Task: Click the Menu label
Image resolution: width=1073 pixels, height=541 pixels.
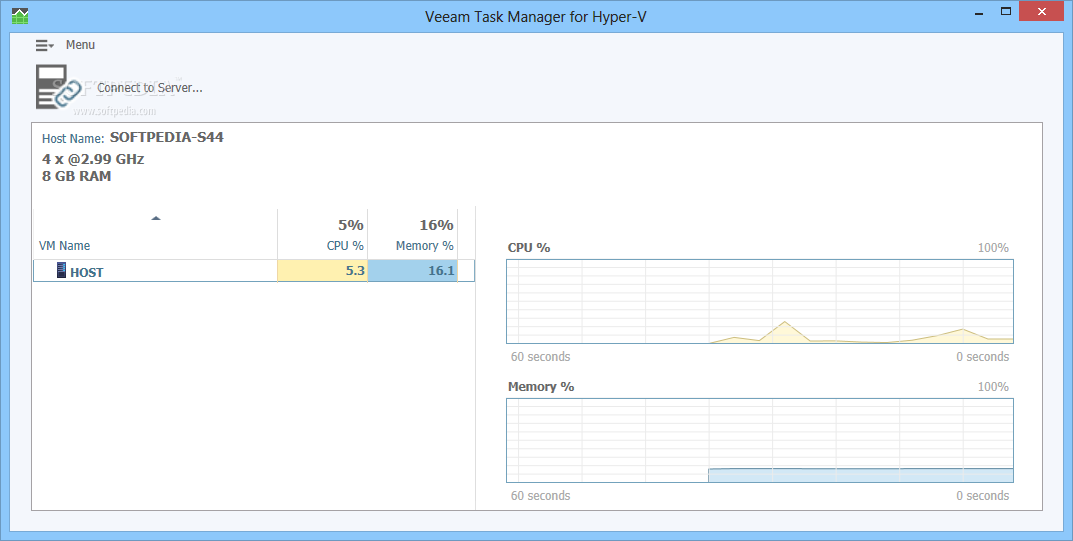Action: [80, 44]
